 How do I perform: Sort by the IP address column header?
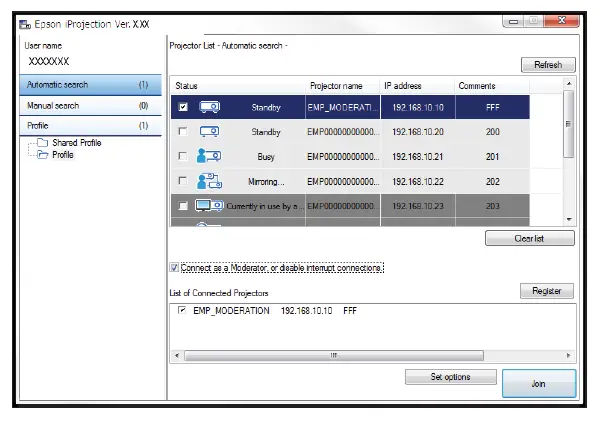point(417,86)
